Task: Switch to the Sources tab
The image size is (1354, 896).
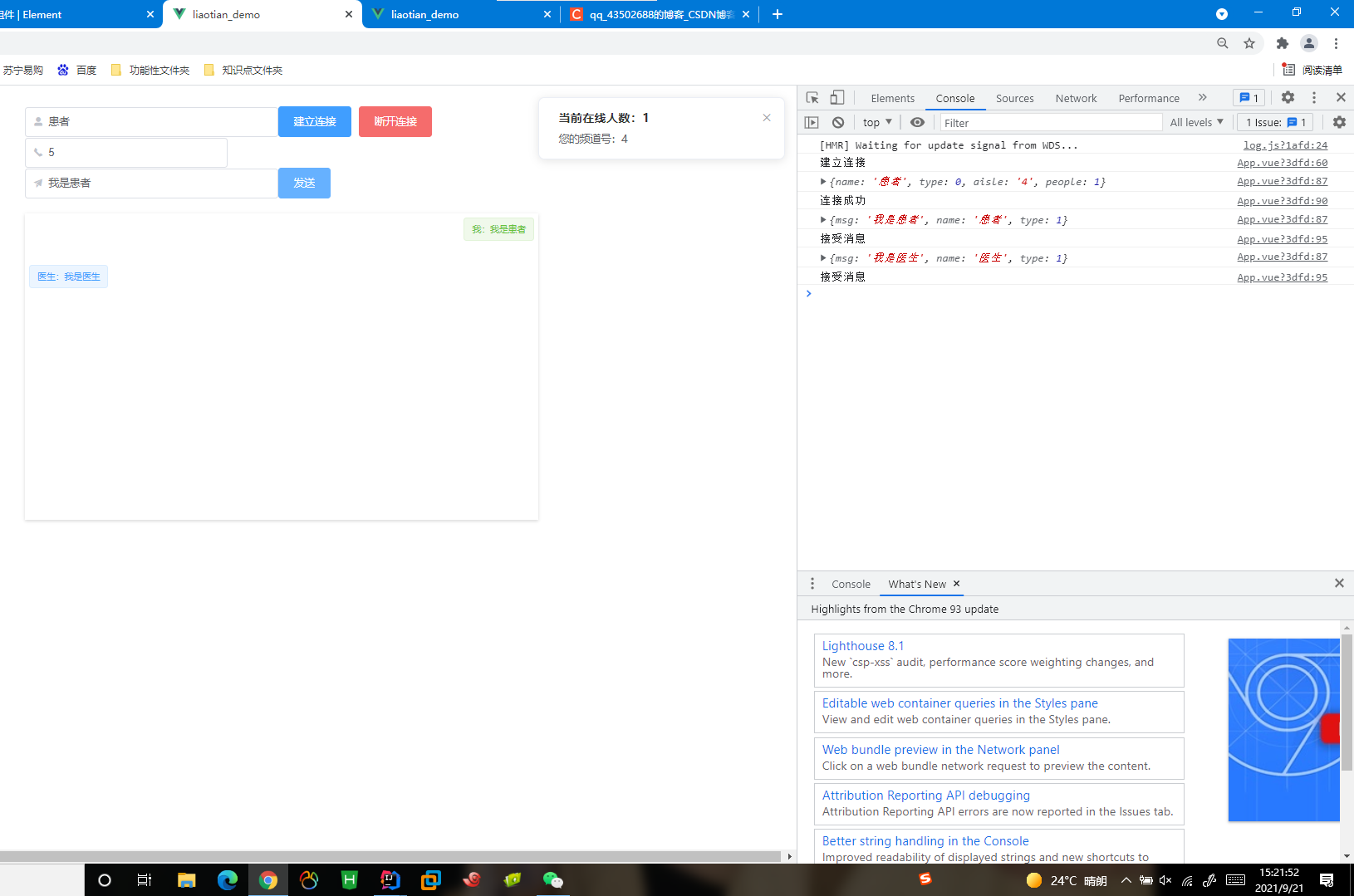Action: (1015, 98)
